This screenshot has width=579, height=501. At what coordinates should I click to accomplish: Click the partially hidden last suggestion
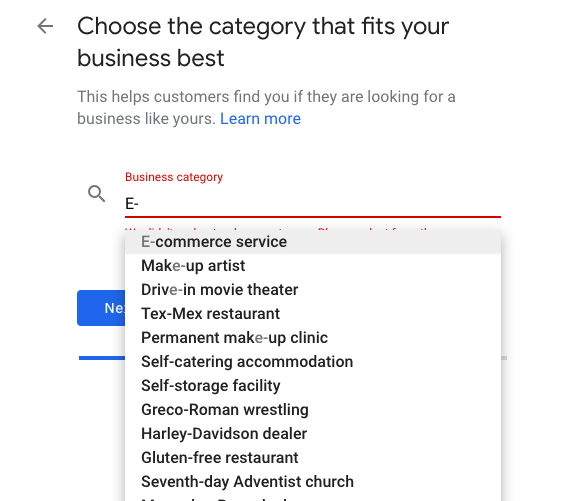[x=313, y=498]
